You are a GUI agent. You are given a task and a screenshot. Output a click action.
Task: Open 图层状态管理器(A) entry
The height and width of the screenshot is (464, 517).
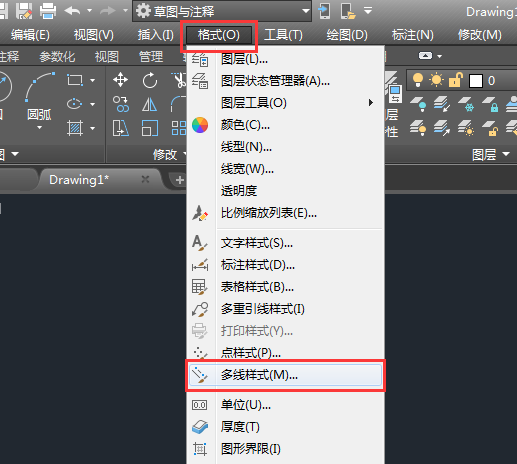point(285,81)
